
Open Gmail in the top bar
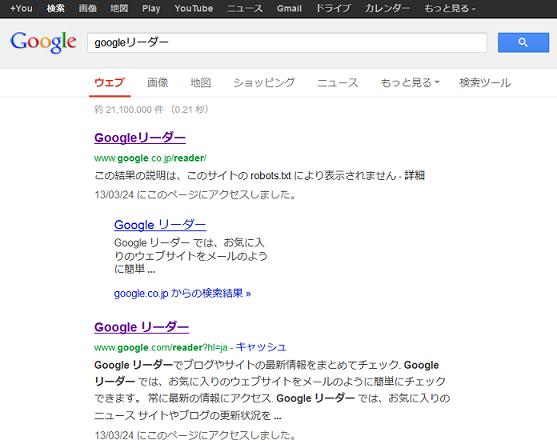coord(289,8)
